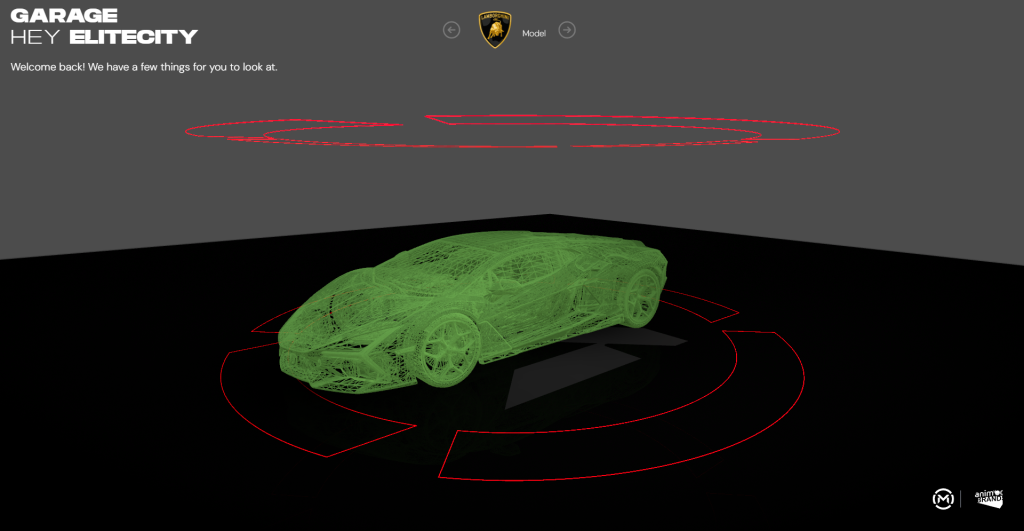Click the "Welcome back!" message text
1024x531 pixels.
tap(50, 67)
